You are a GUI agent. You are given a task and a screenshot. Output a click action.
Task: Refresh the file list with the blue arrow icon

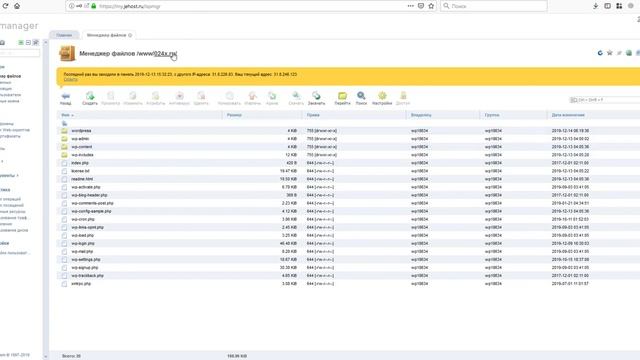600,53
